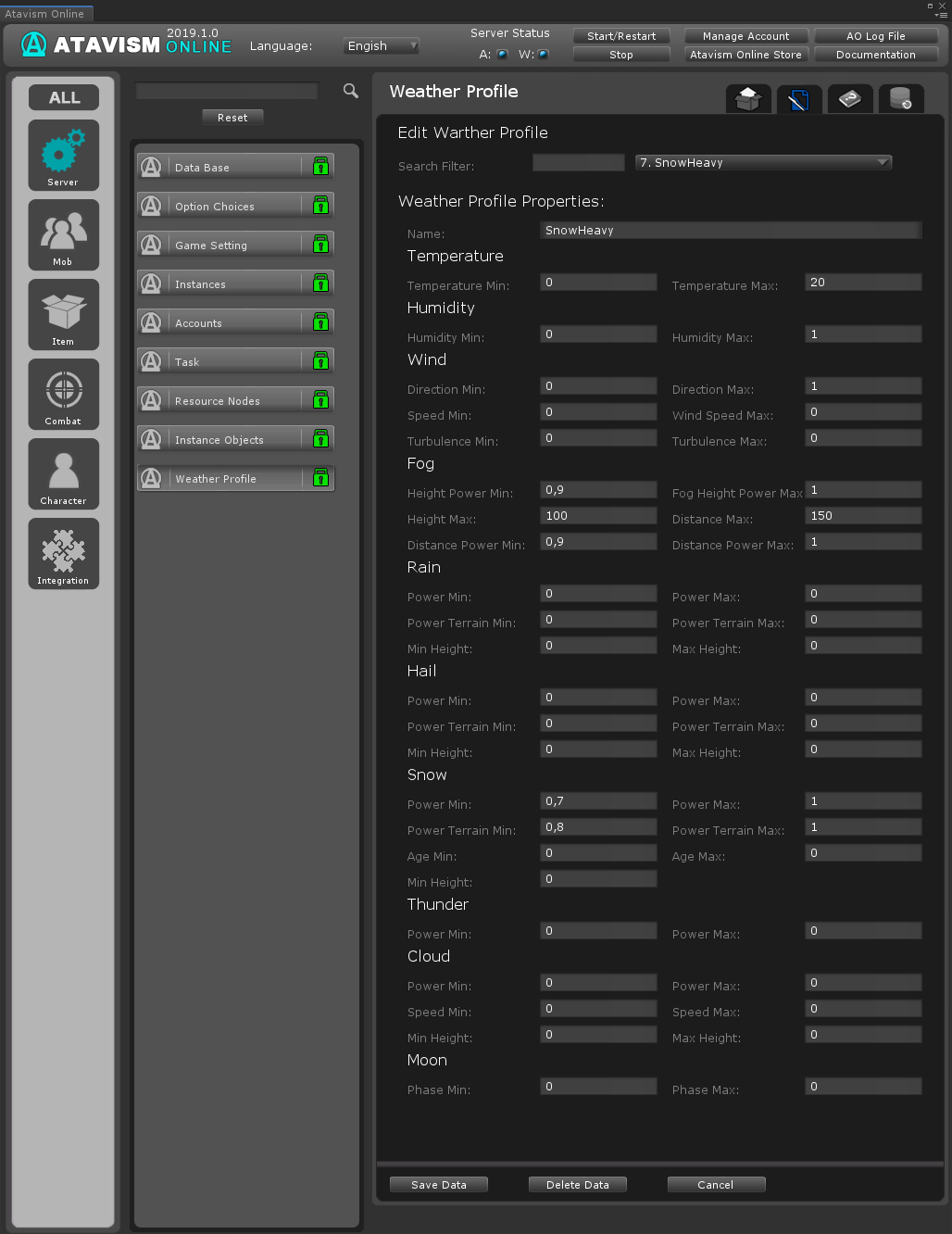Toggle the green lock on Data Base

point(320,167)
